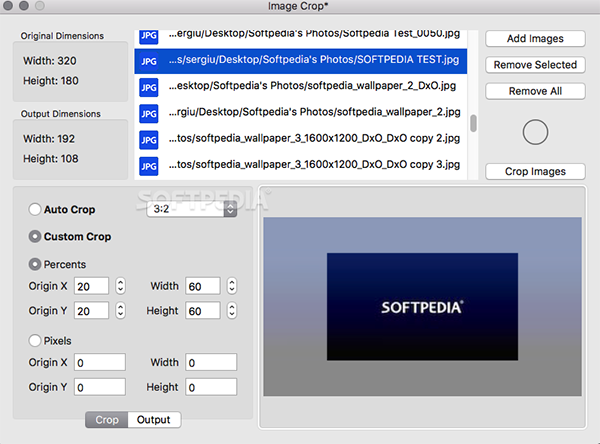This screenshot has width=600, height=444.
Task: Click the percent Width stepper
Action: tap(232, 286)
